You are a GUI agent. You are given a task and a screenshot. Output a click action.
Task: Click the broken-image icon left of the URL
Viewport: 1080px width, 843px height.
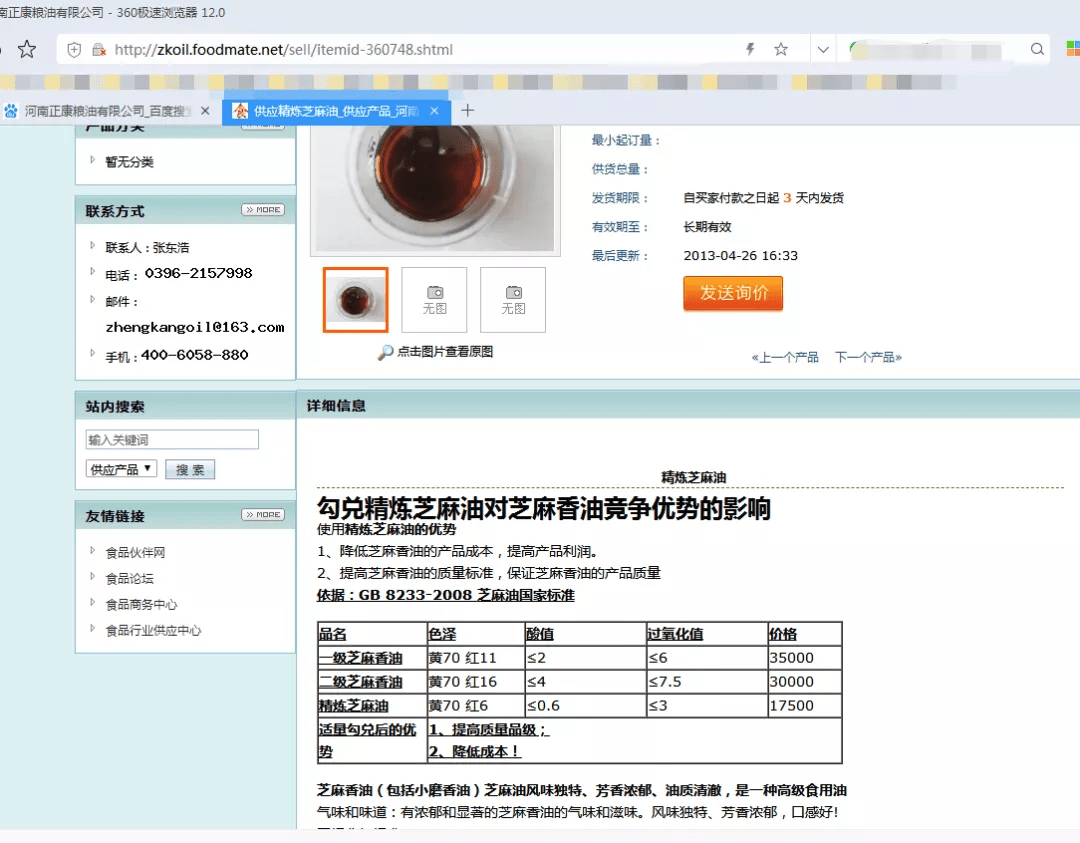click(x=100, y=48)
